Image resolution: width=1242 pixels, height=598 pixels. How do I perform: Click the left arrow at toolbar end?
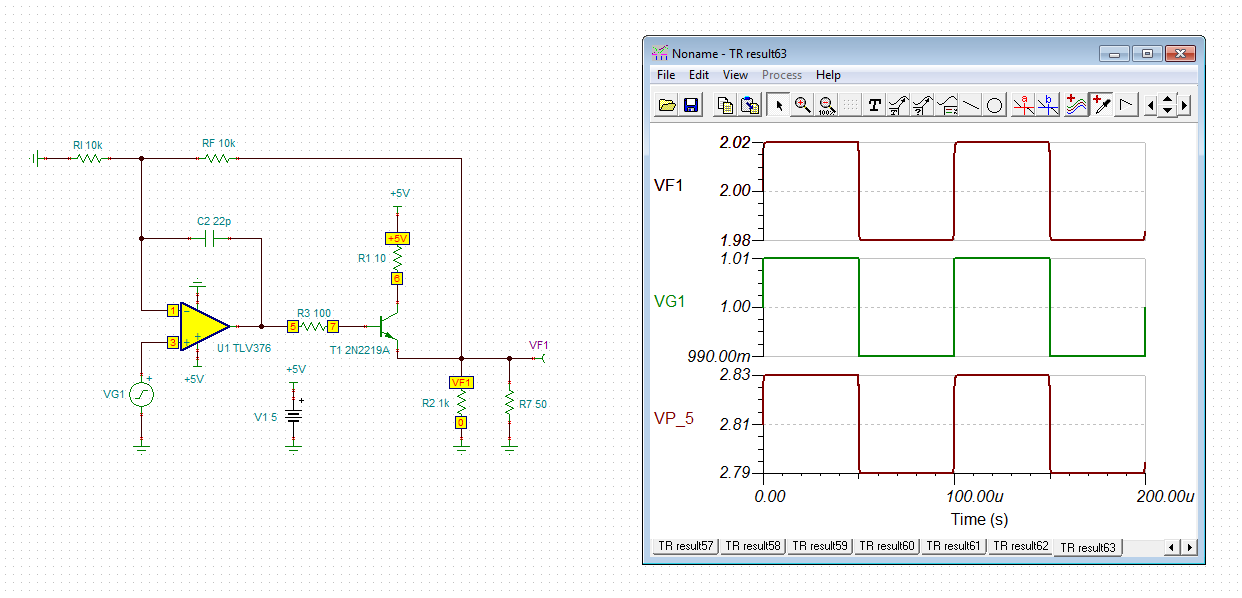(1151, 105)
